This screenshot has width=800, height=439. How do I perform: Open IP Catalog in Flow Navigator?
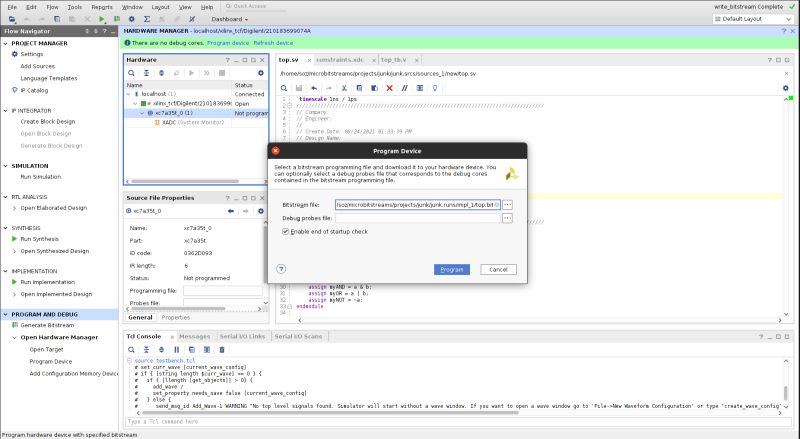coord(34,90)
